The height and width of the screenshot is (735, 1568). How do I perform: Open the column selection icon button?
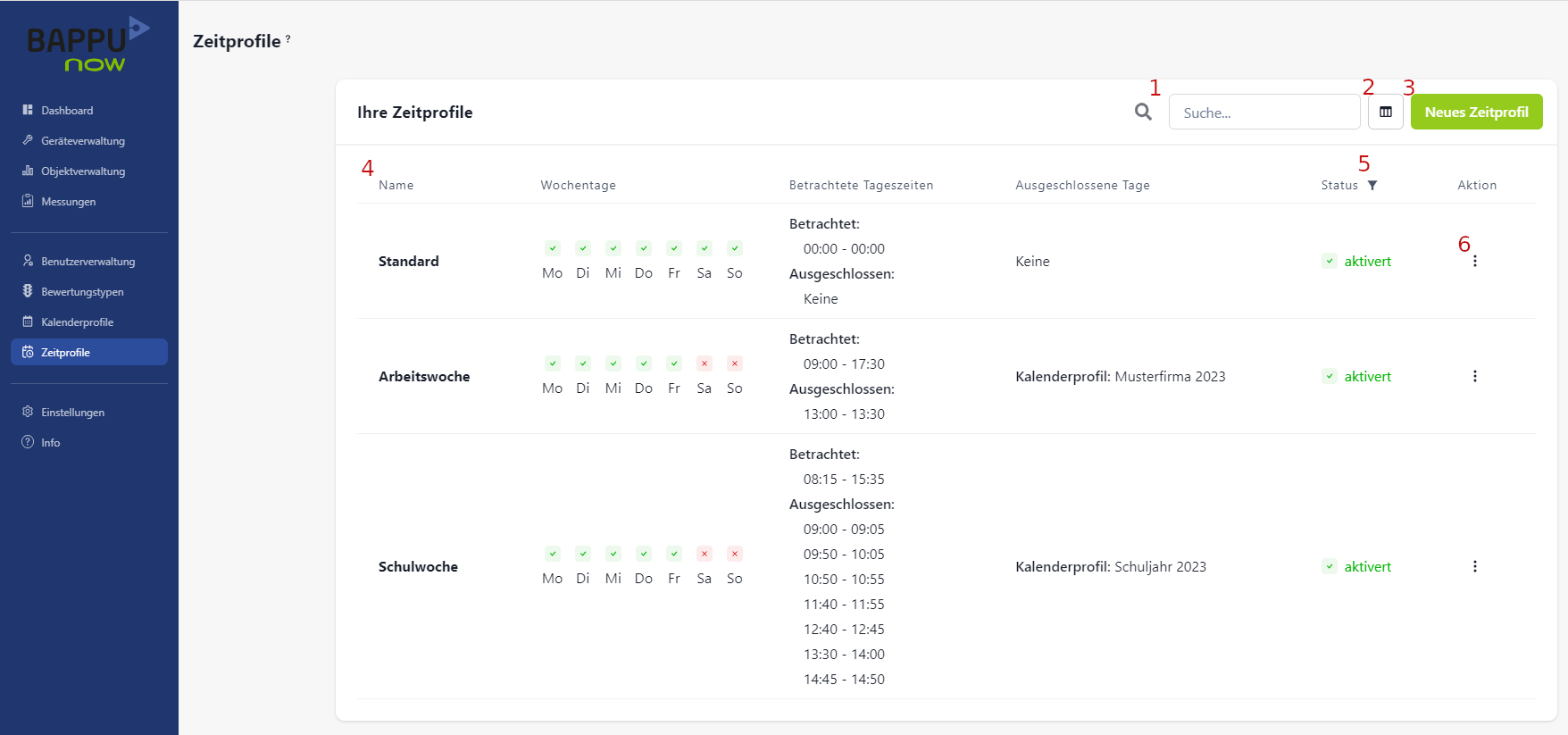1386,112
